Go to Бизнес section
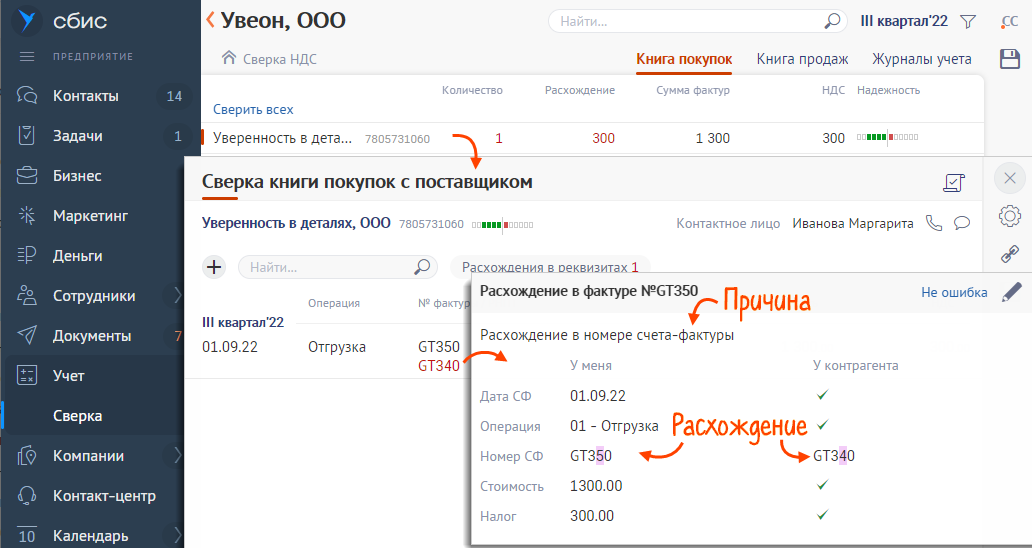This screenshot has height=548, width=1032. [x=77, y=176]
